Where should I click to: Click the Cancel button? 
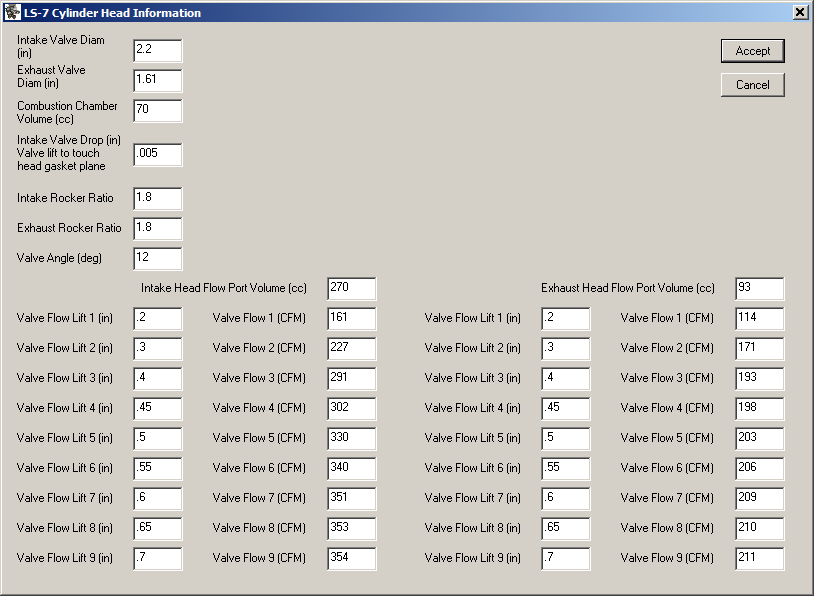(x=753, y=85)
